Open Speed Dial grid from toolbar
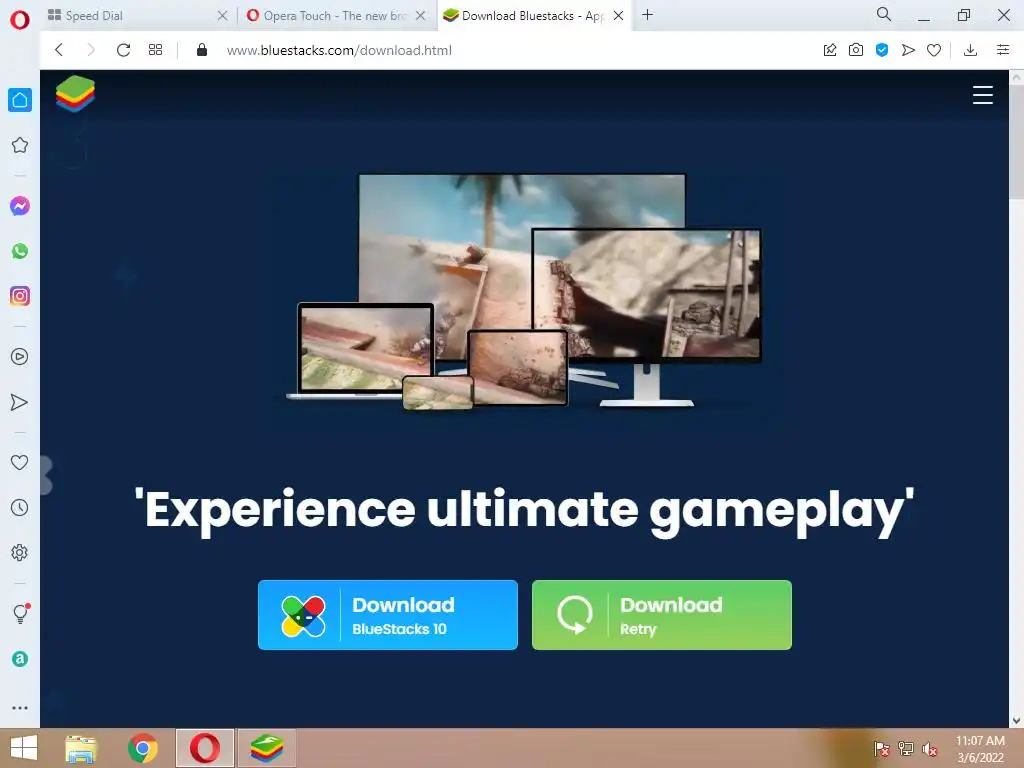This screenshot has width=1024, height=768. click(155, 50)
